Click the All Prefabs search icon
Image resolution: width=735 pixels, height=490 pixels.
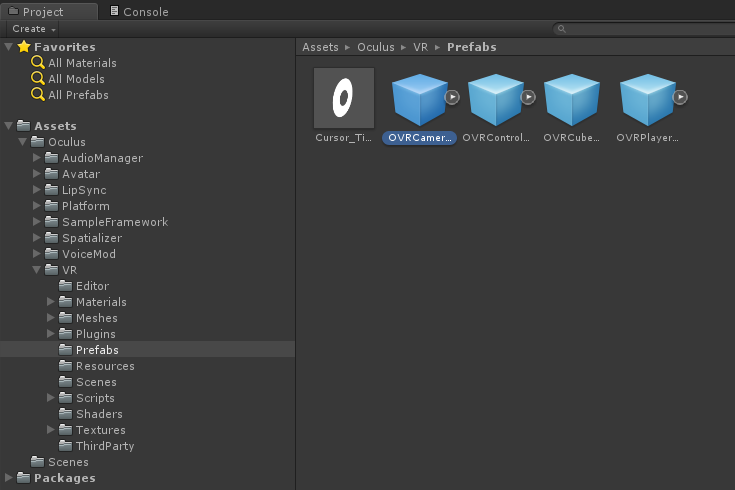(38, 94)
